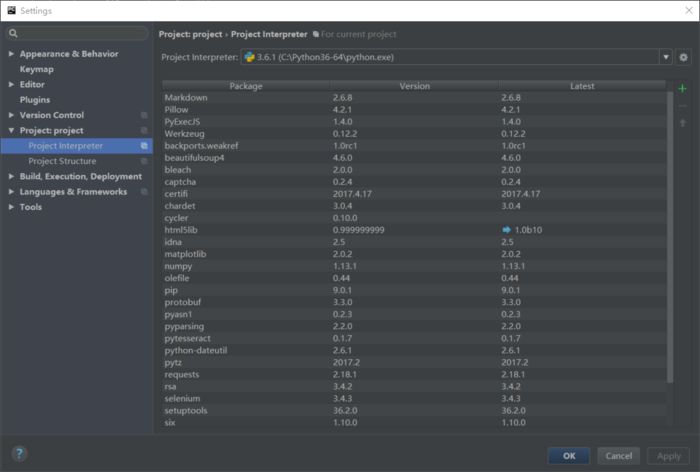
Task: Sort by Package column header
Action: click(x=246, y=86)
